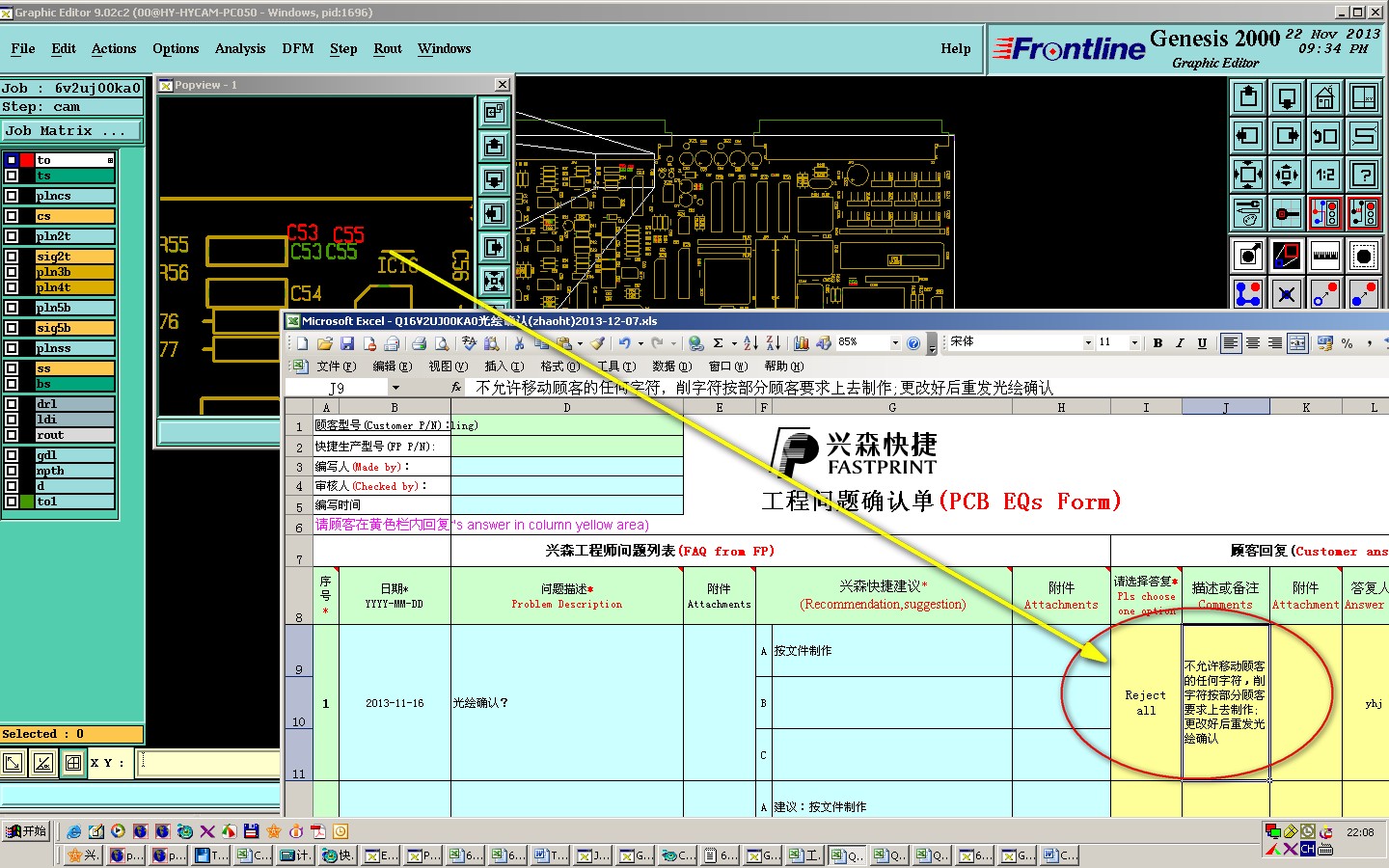Open the Excel zoom 85% dropdown
The image size is (1389, 868).
895,343
